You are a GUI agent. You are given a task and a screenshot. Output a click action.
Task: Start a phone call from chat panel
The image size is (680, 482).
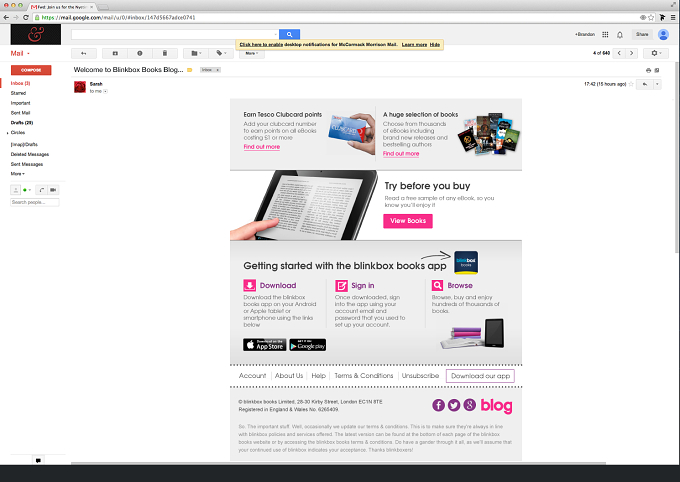pos(42,190)
